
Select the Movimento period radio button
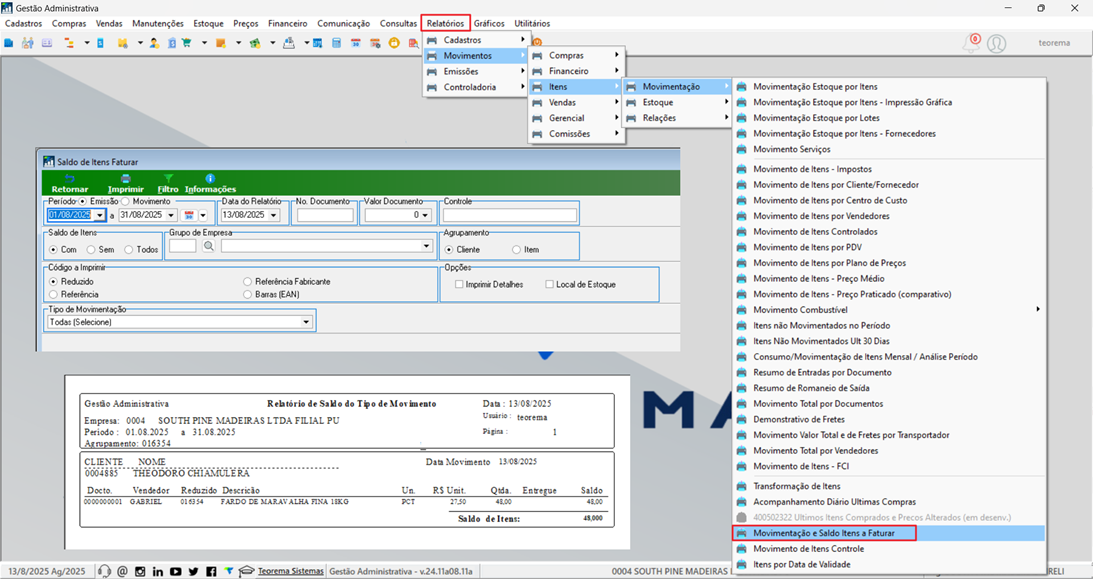126,201
